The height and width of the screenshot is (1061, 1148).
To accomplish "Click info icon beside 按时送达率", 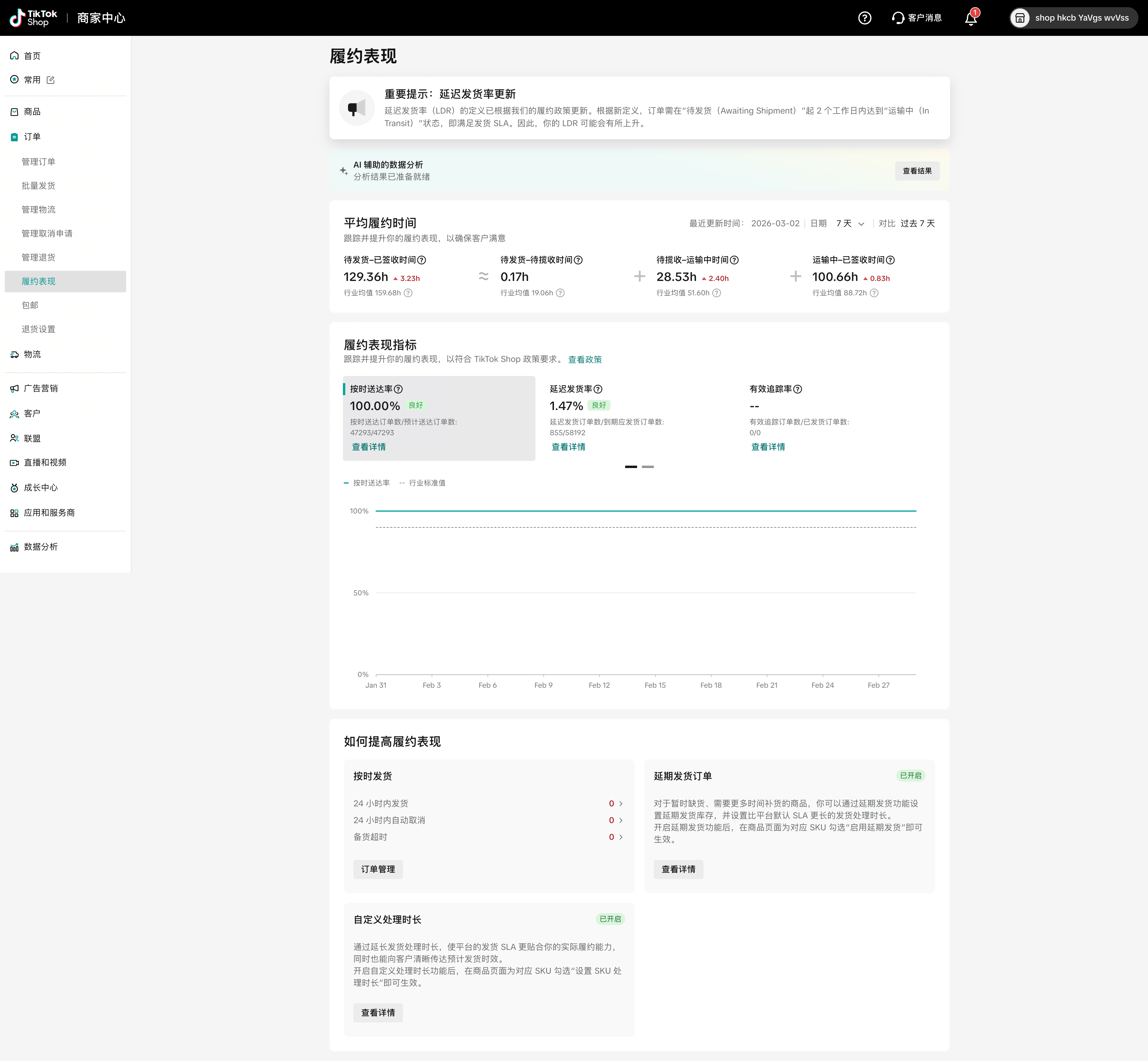I will point(399,389).
